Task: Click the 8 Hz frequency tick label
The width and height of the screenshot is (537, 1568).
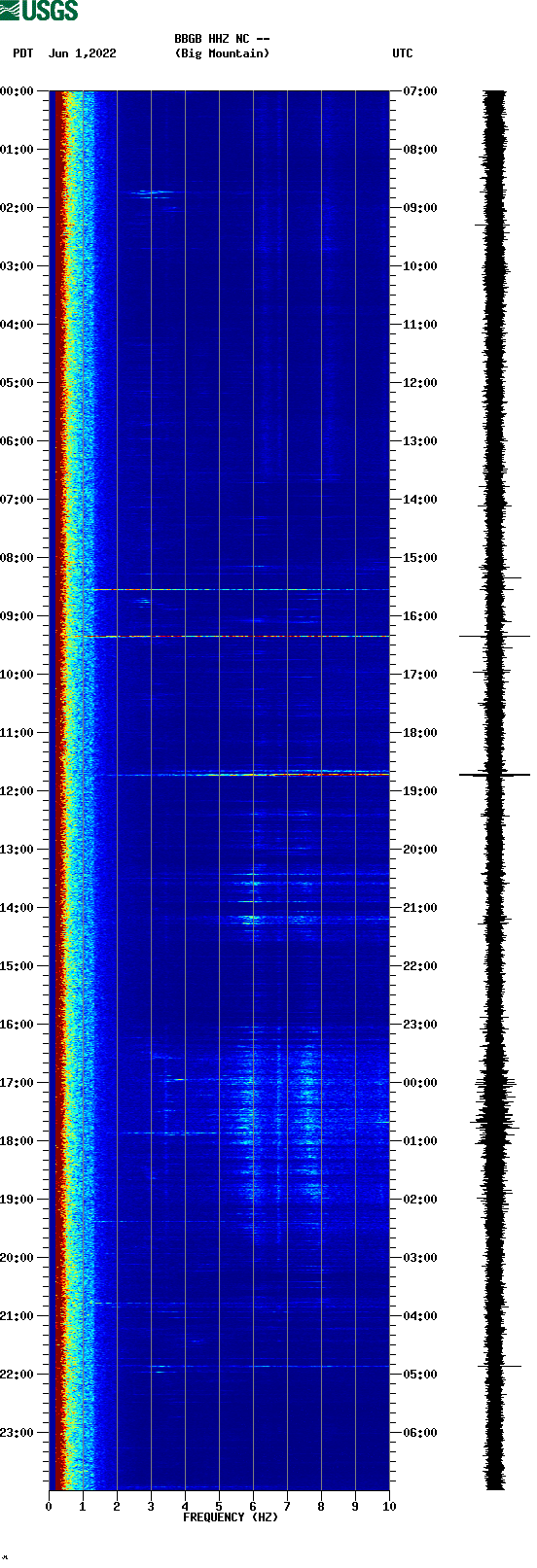Action: click(321, 1507)
